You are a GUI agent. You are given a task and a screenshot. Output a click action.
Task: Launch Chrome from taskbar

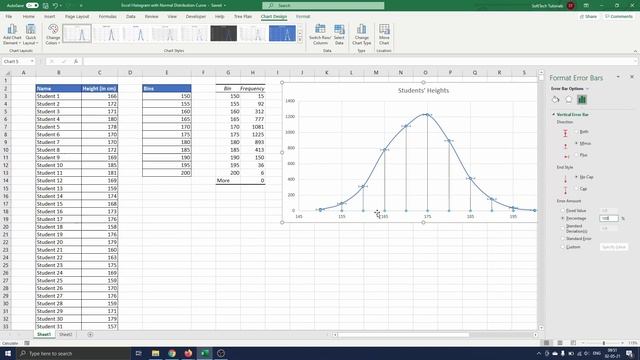click(172, 353)
